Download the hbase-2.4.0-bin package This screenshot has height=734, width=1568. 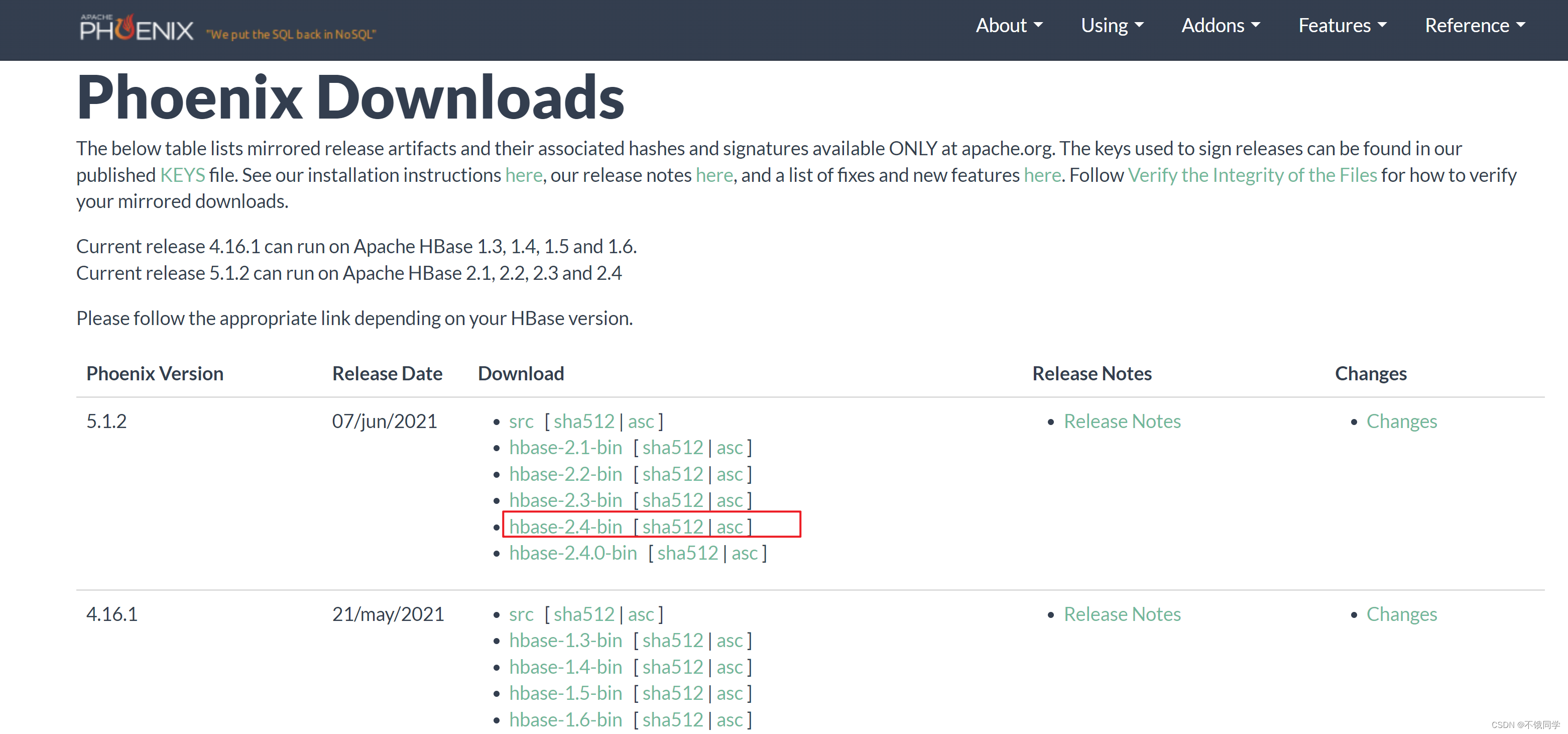tap(573, 553)
